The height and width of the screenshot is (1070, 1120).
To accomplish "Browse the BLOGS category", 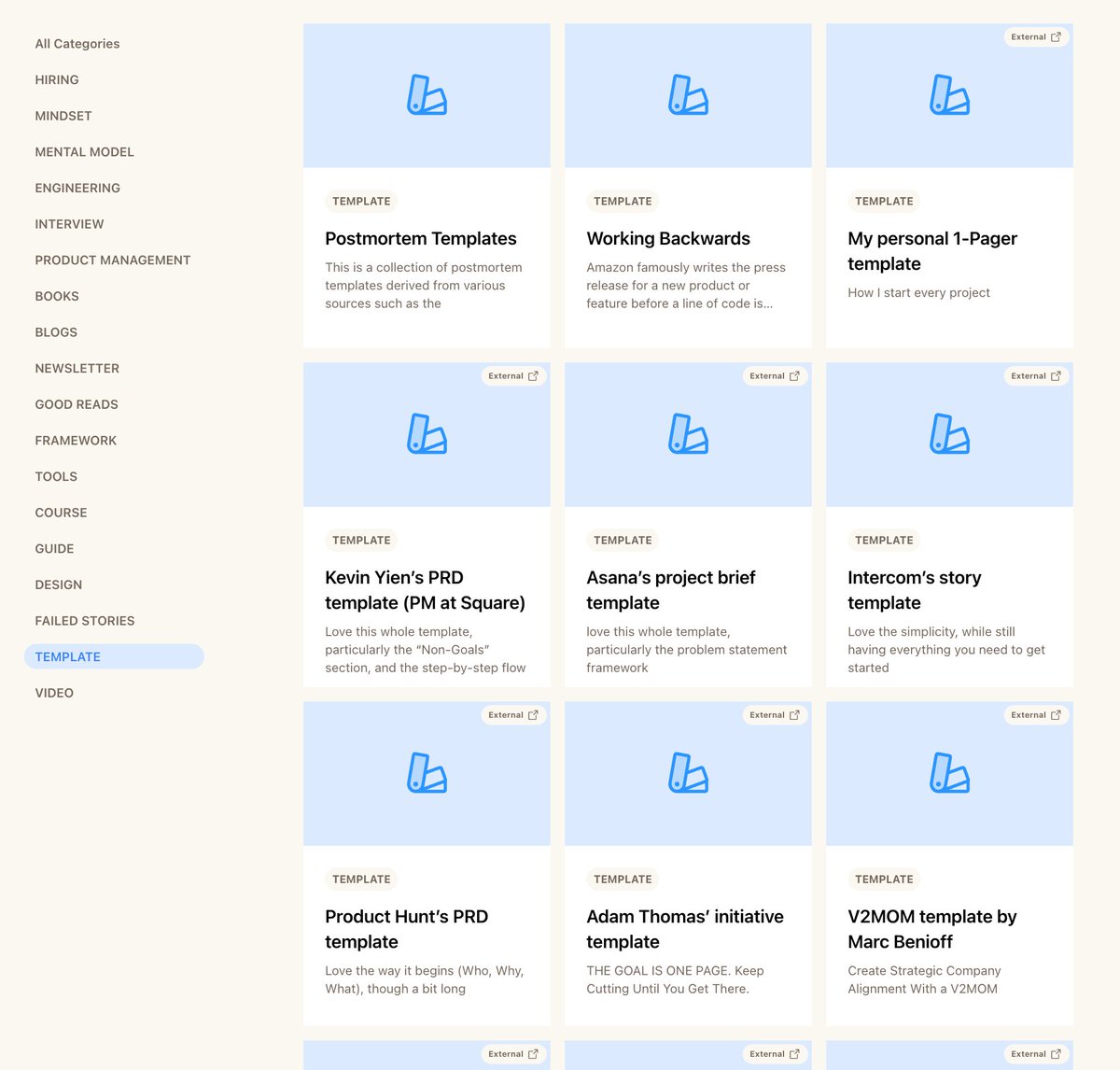I will coord(56,332).
